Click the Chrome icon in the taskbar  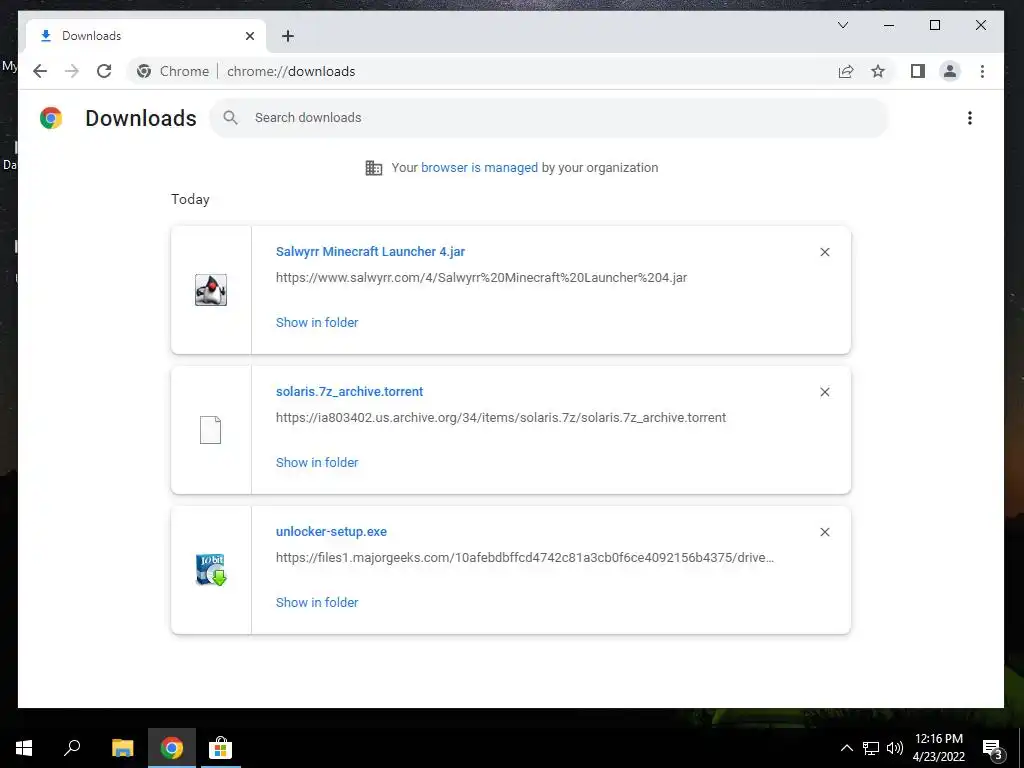(x=172, y=748)
